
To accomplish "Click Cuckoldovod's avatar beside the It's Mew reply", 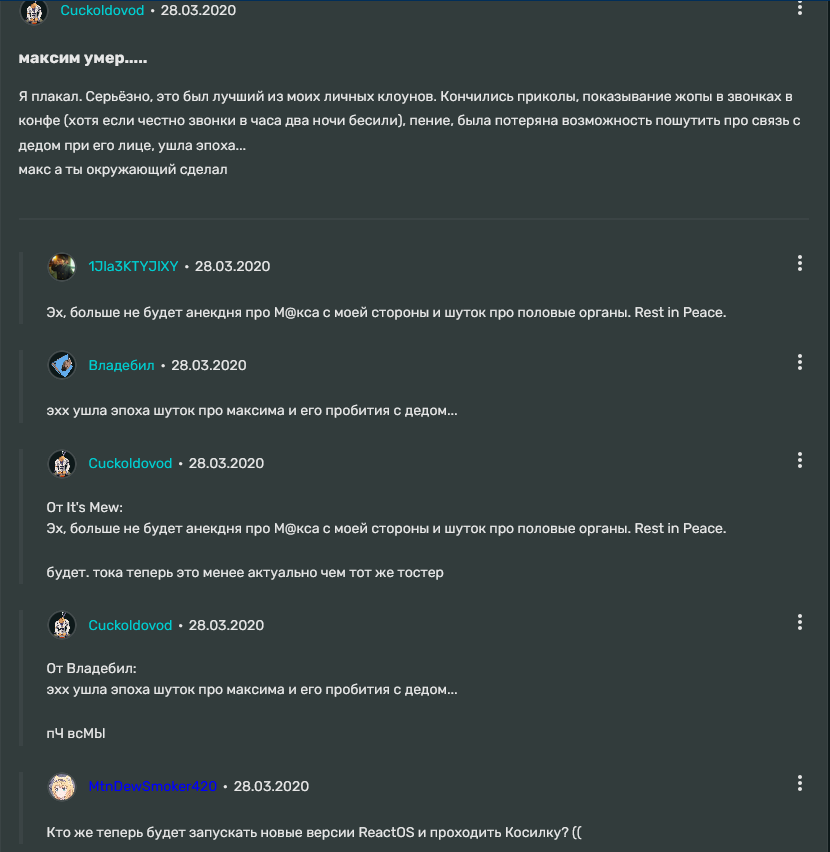I will click(x=62, y=463).
